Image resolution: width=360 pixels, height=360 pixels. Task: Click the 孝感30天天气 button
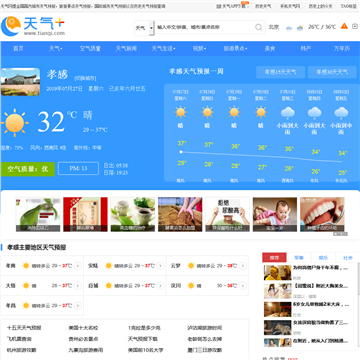pyautogui.click(x=332, y=72)
